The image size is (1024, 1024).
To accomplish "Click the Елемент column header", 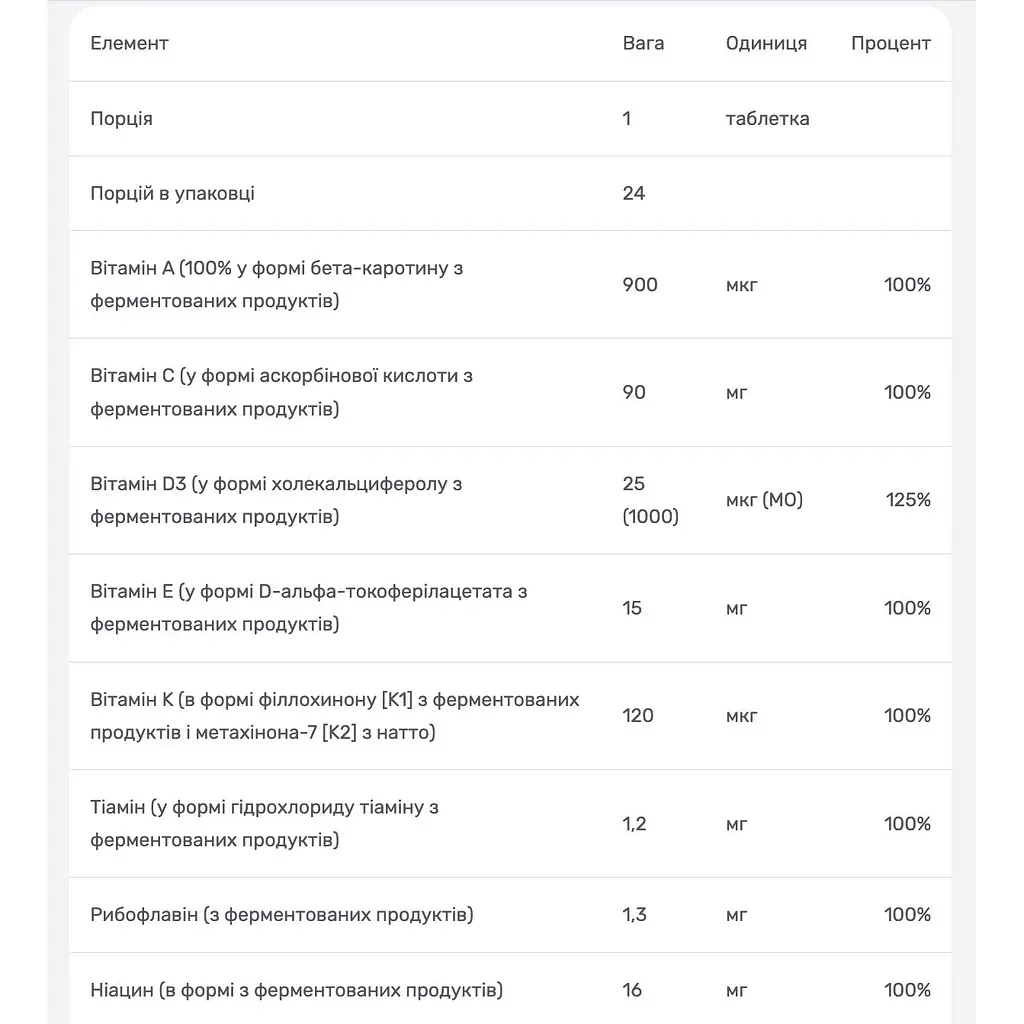I will point(129,43).
